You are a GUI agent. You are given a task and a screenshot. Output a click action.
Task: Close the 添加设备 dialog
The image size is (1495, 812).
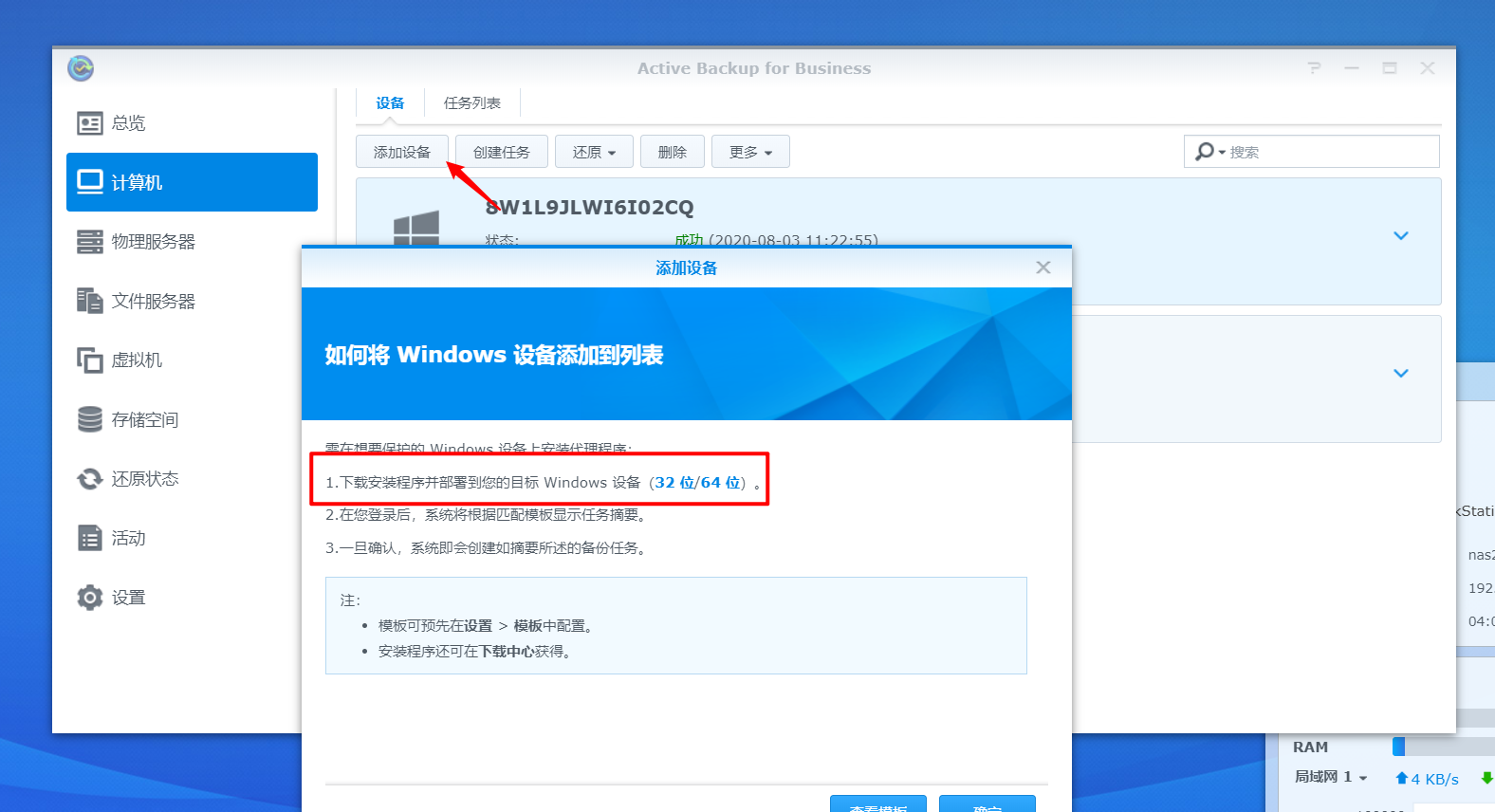[x=1043, y=268]
